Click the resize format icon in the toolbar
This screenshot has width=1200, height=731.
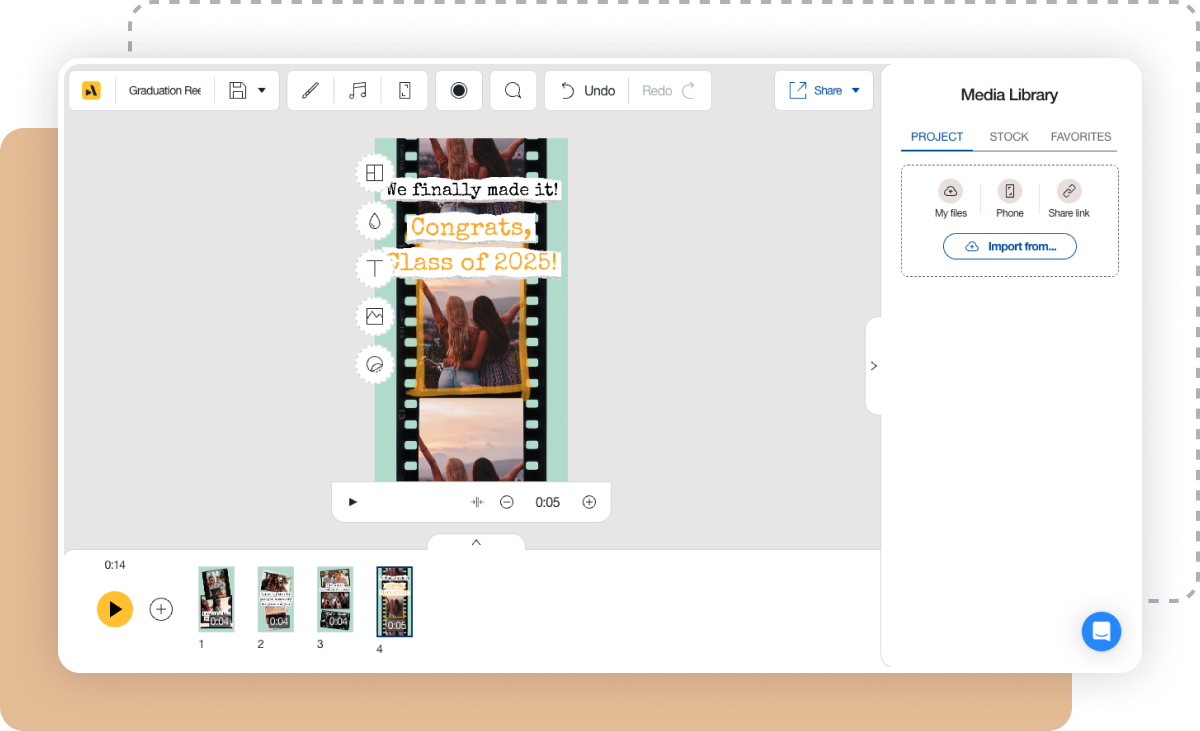point(404,90)
